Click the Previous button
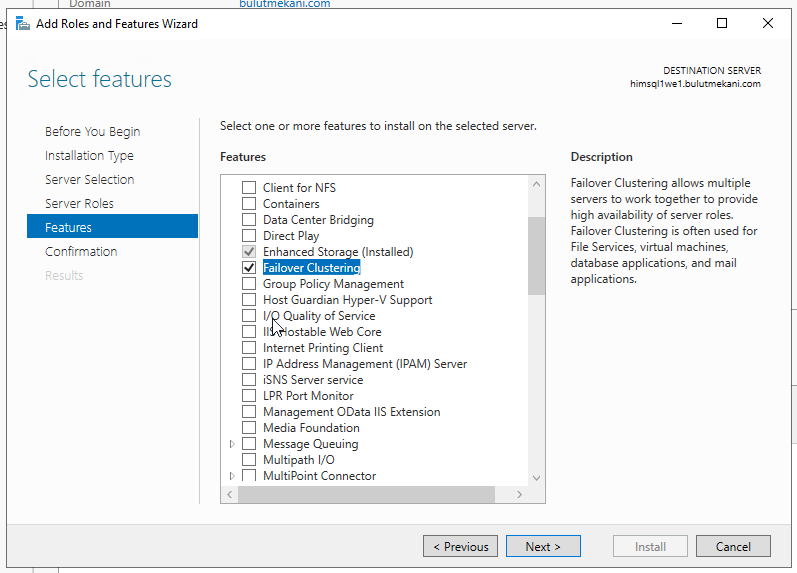Viewport: 797px width, 573px height. click(461, 546)
